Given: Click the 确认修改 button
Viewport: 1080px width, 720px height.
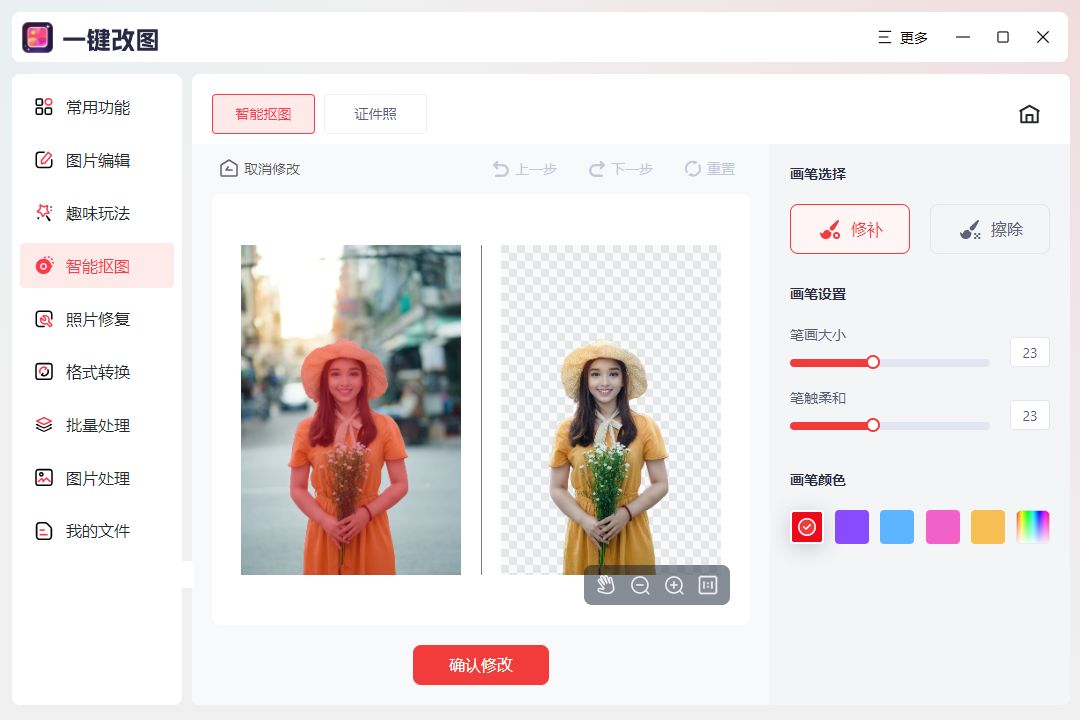Looking at the screenshot, I should tap(481, 665).
